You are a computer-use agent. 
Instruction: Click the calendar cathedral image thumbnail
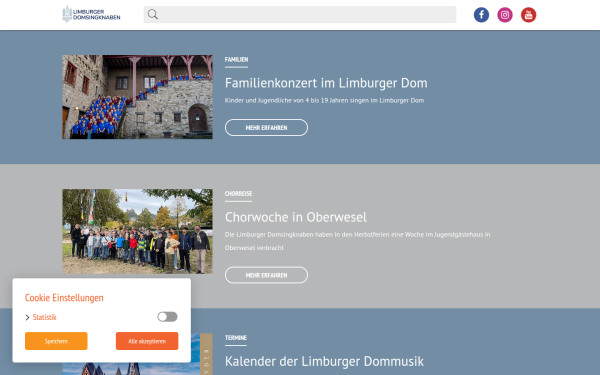137,354
